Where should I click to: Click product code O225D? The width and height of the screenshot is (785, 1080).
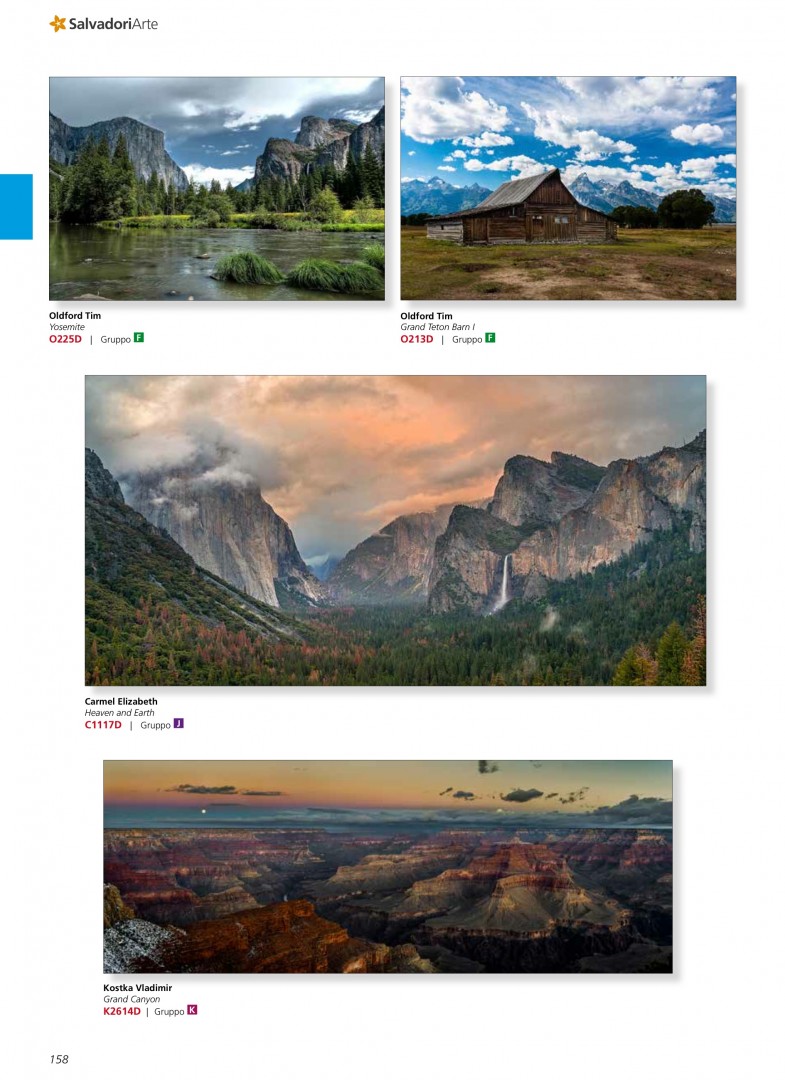point(65,339)
